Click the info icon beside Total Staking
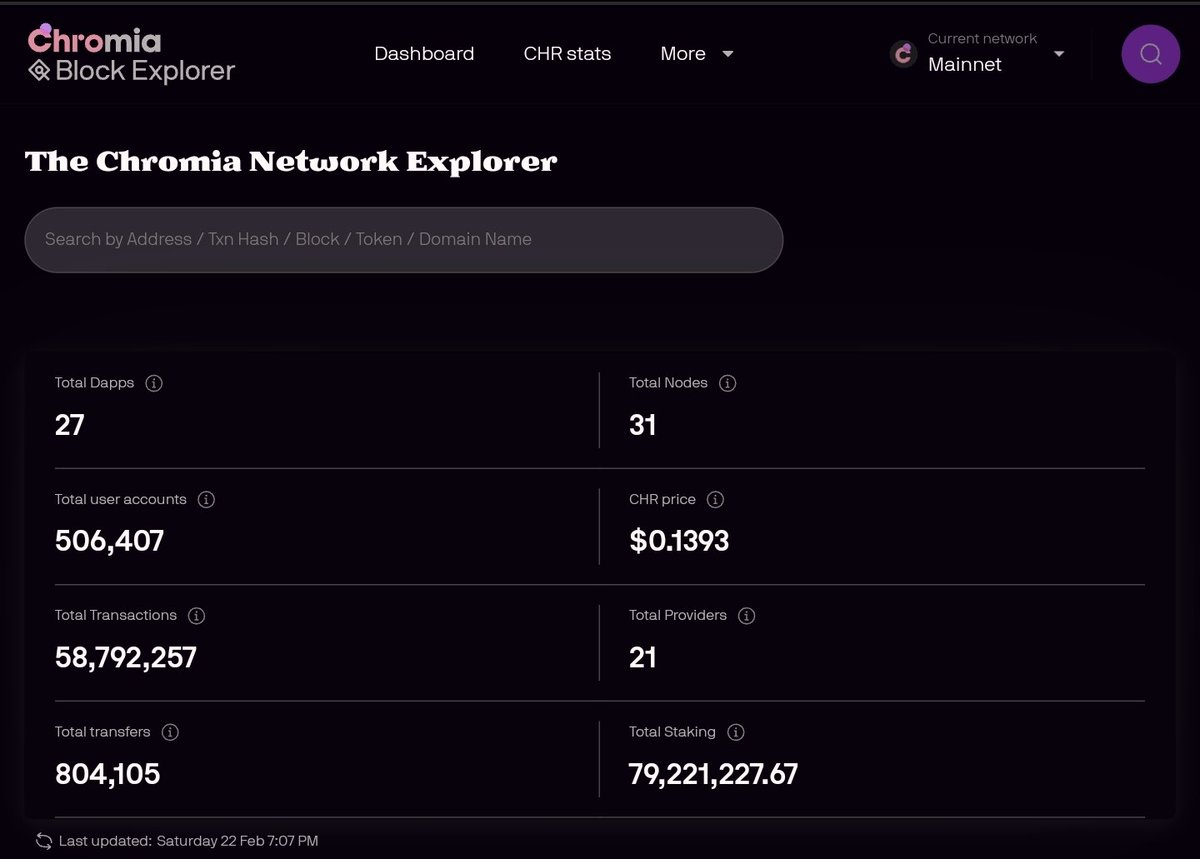Screen dimensions: 1200x859 (735, 731)
